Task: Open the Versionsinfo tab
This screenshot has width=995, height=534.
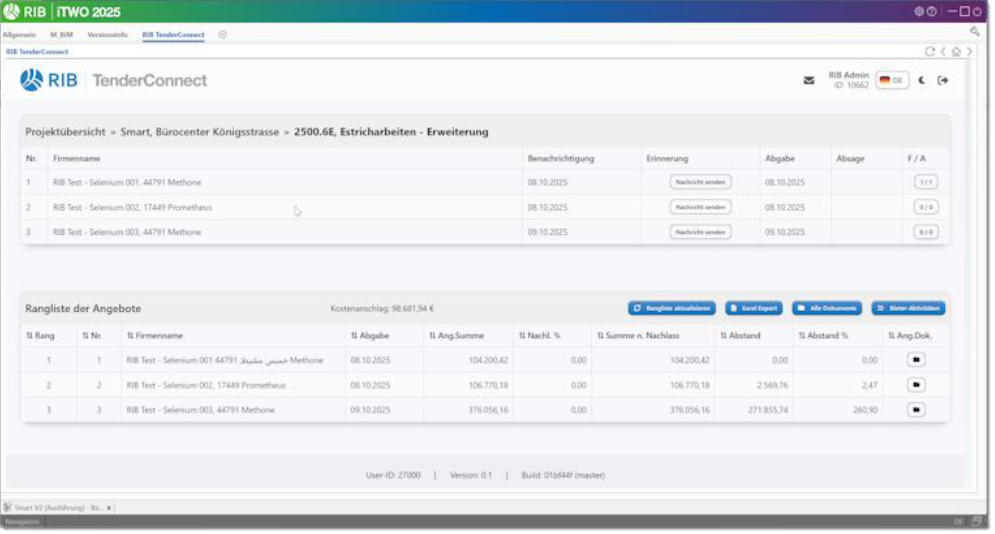Action: point(106,34)
